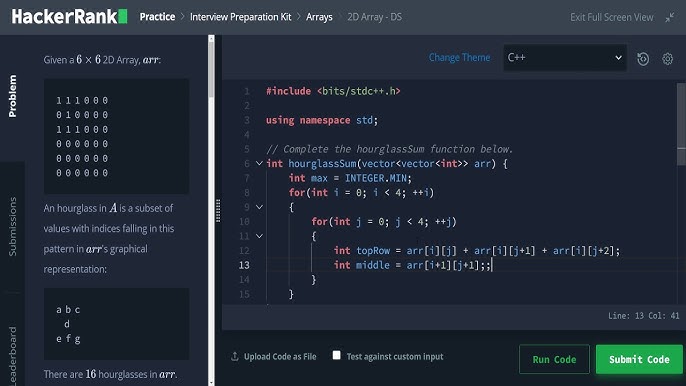Collapse the code block at line 9
This screenshot has height=386, width=686.
tap(259, 207)
